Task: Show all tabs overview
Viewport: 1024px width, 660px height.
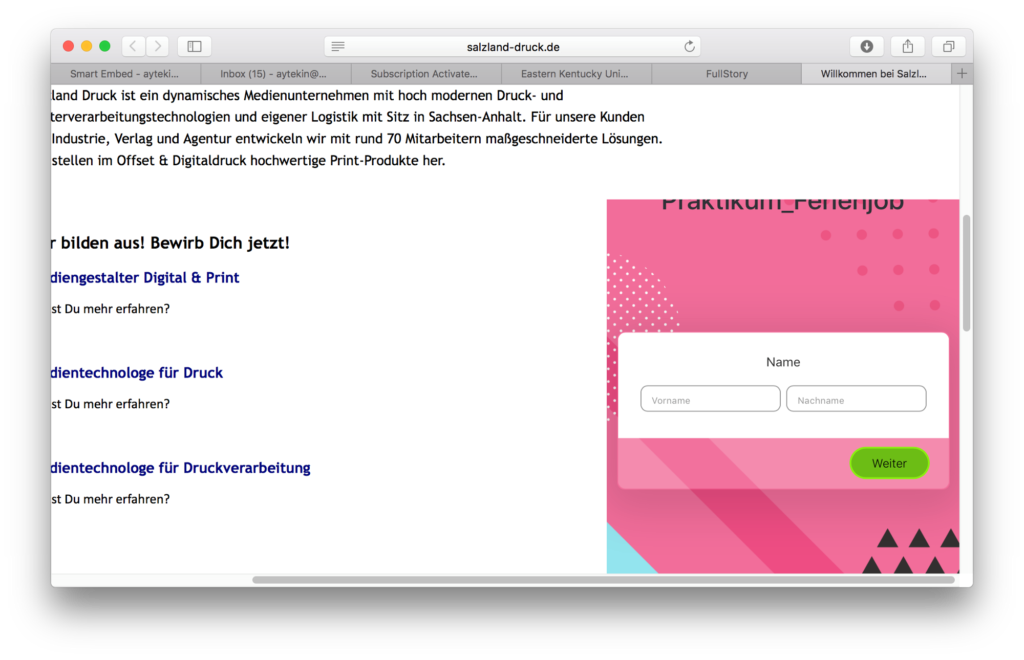Action: coord(948,46)
